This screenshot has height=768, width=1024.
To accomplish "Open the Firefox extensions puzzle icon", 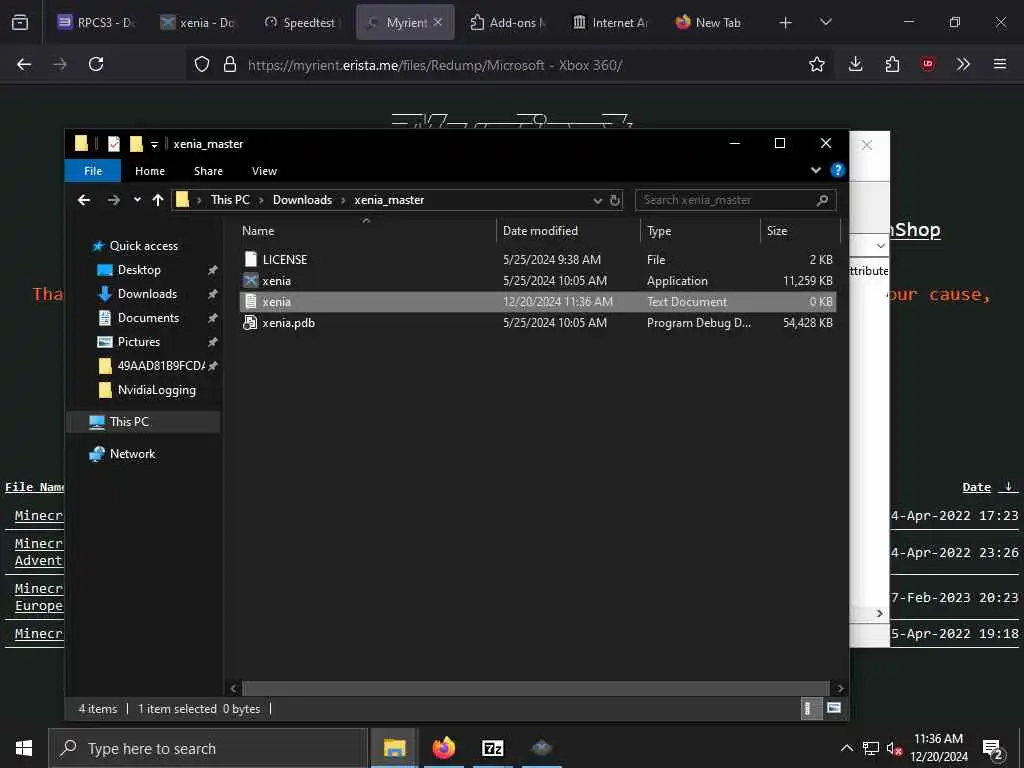I will [892, 64].
